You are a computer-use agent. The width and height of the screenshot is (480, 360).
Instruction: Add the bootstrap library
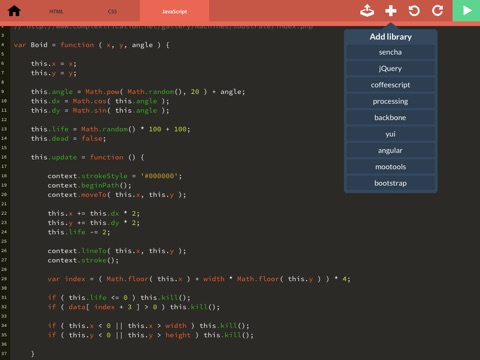point(390,183)
